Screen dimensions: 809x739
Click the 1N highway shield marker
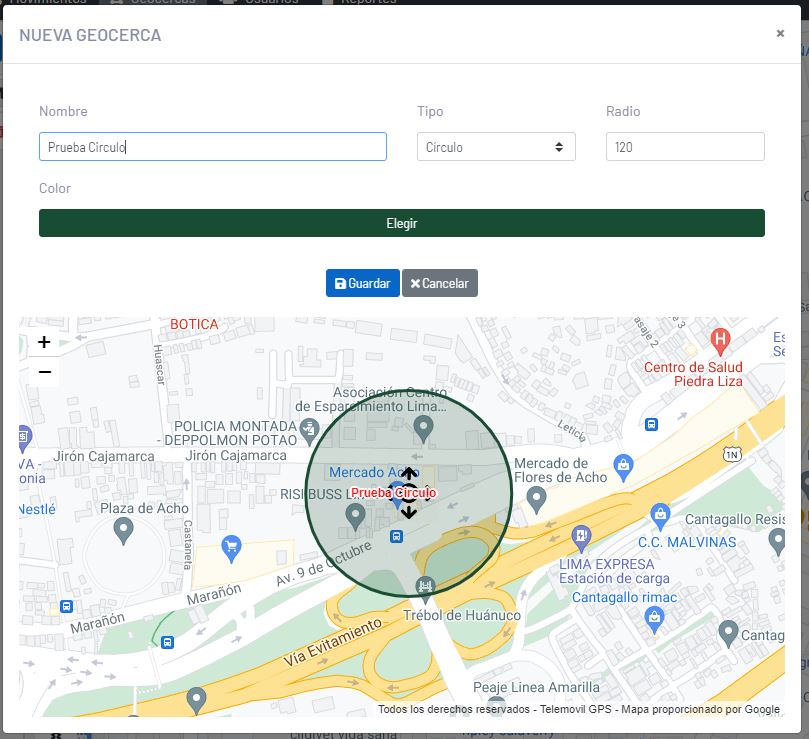click(732, 454)
